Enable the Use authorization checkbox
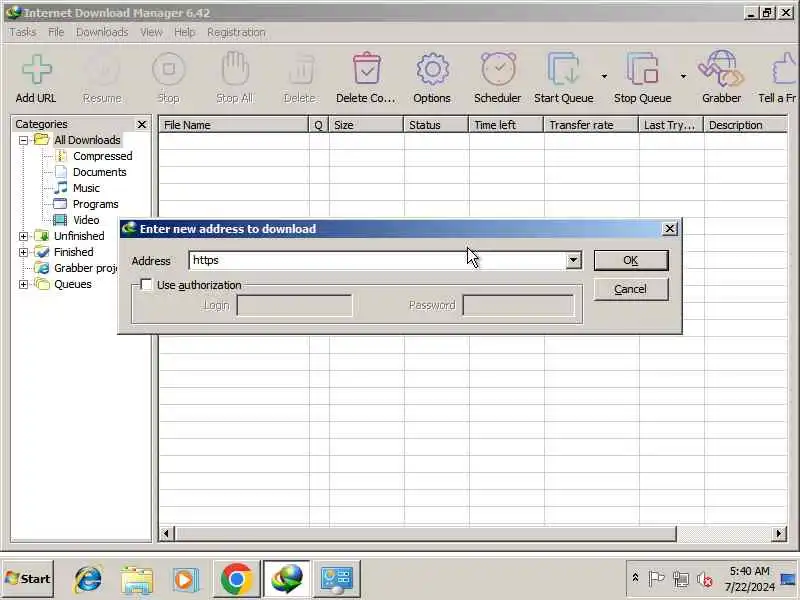Viewport: 800px width, 600px height. pos(146,285)
